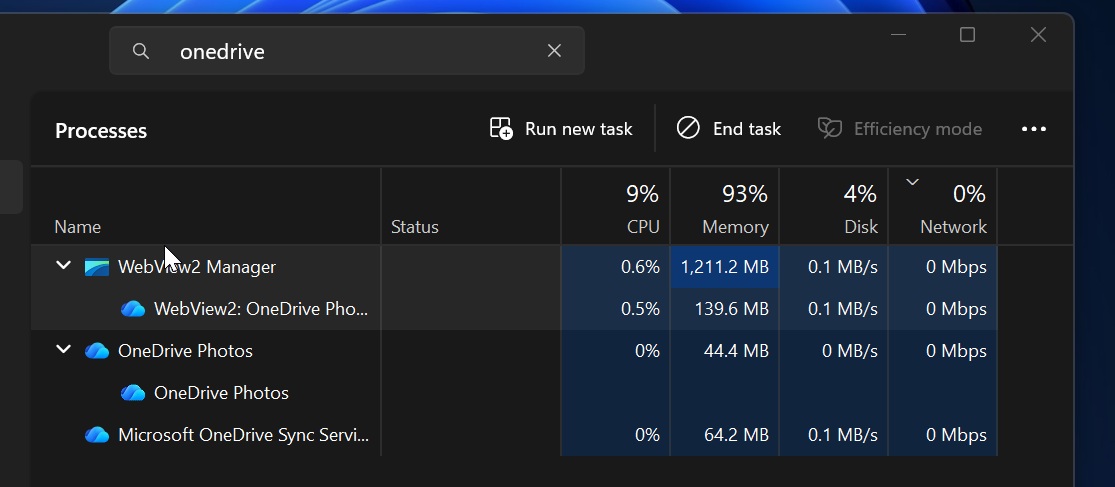Click the 139.6 MB memory value
This screenshot has height=487, width=1115.
point(732,309)
